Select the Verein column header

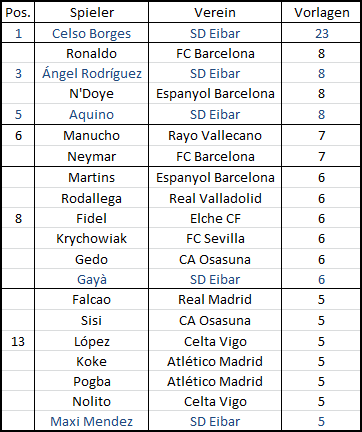(x=215, y=13)
